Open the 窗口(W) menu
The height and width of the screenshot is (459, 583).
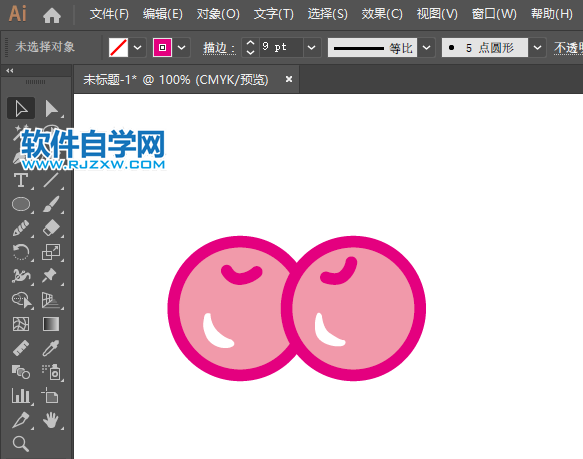click(494, 14)
